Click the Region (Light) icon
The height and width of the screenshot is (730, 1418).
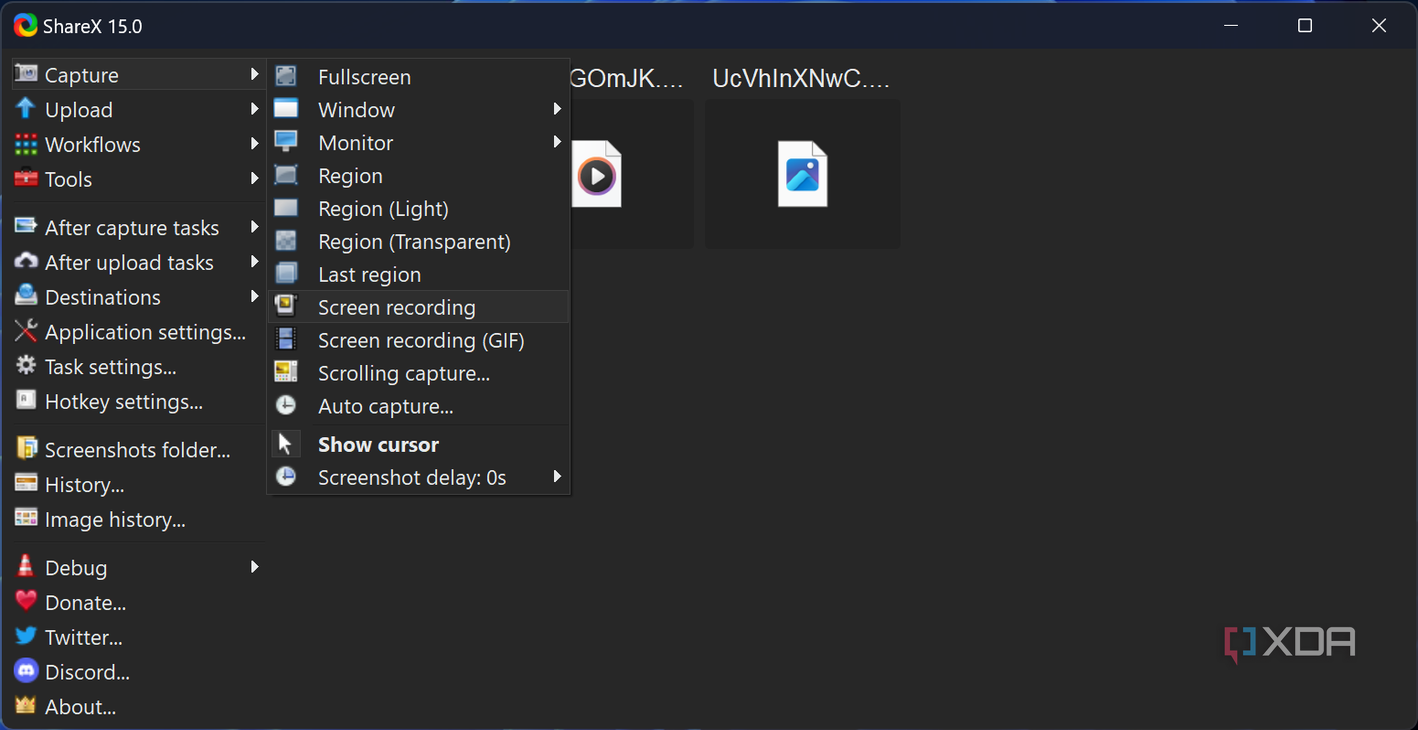tap(286, 208)
